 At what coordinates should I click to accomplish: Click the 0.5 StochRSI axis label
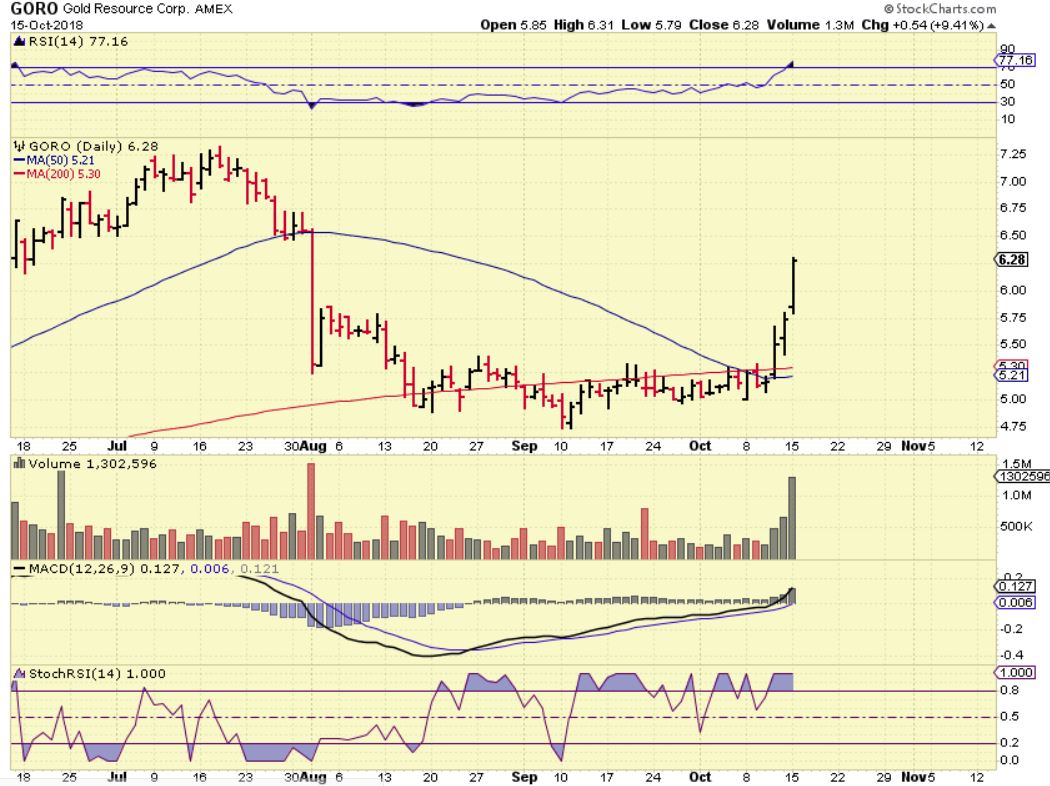[1010, 716]
